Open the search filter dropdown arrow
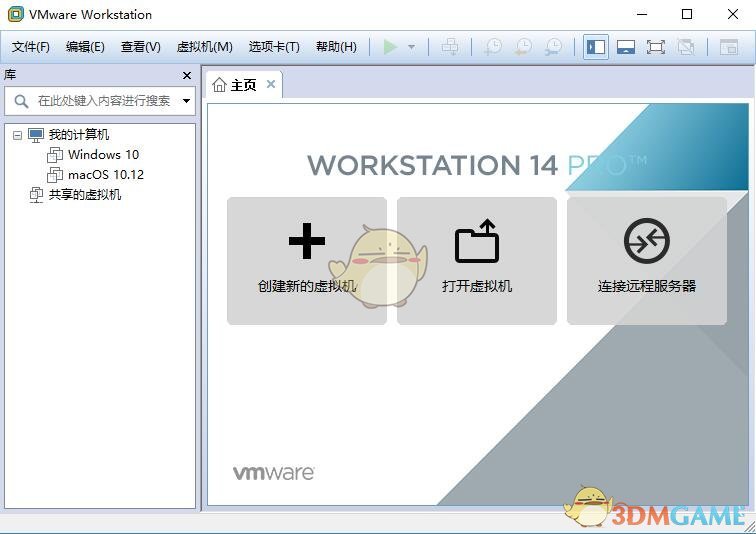The height and width of the screenshot is (534, 756). coord(186,101)
